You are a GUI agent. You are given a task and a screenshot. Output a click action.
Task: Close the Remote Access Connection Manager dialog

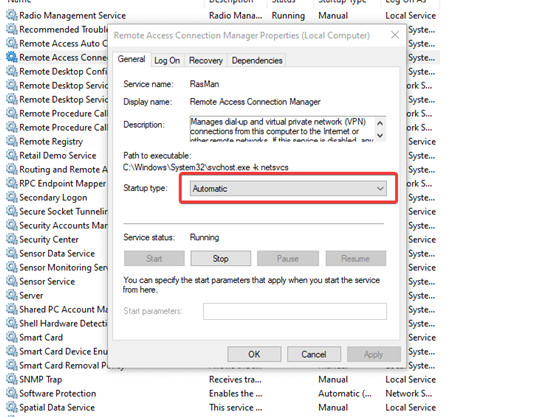point(395,35)
